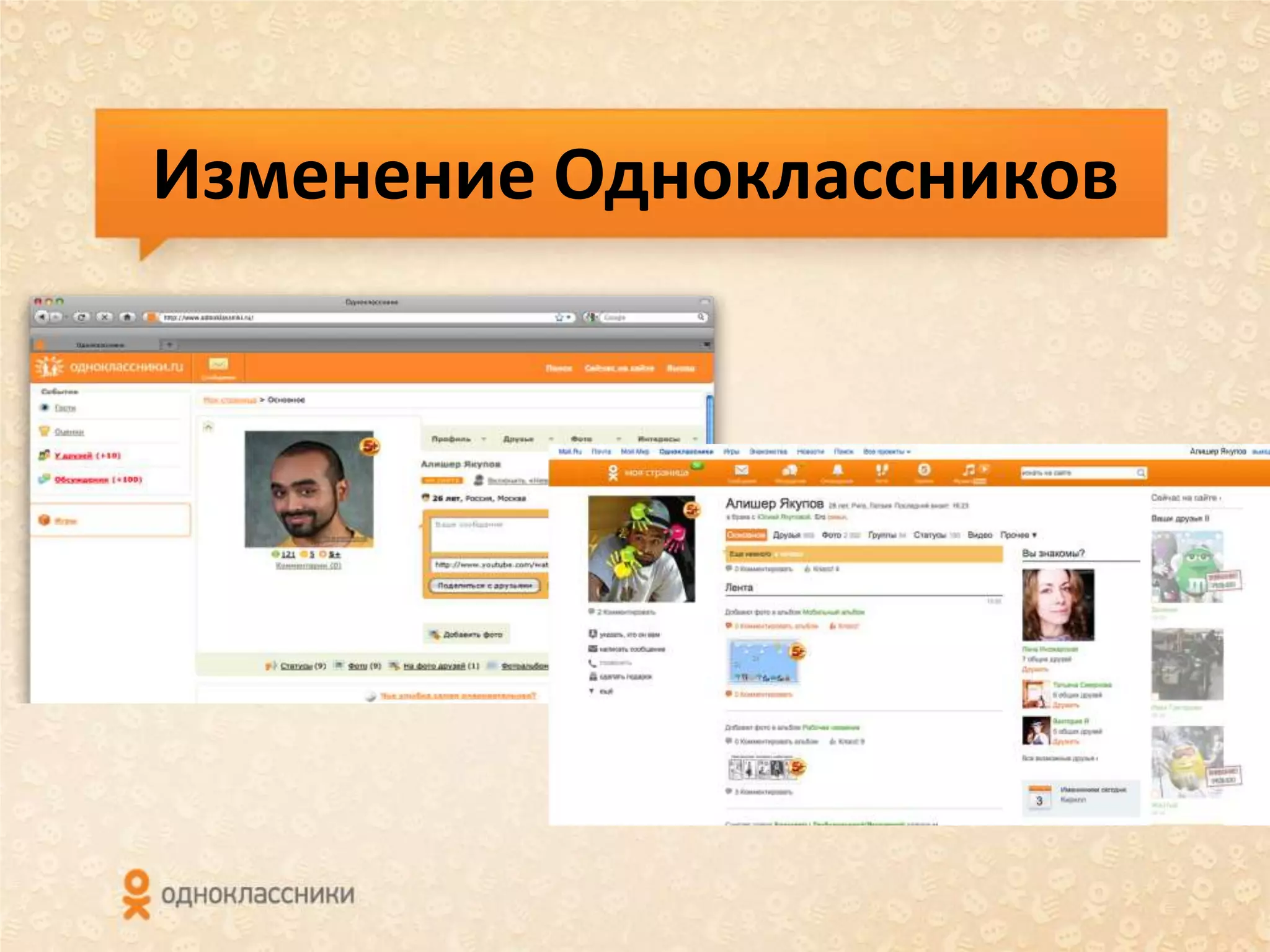Click the Оценки trophy icon in sidebar
This screenshot has width=1270, height=952.
[44, 431]
